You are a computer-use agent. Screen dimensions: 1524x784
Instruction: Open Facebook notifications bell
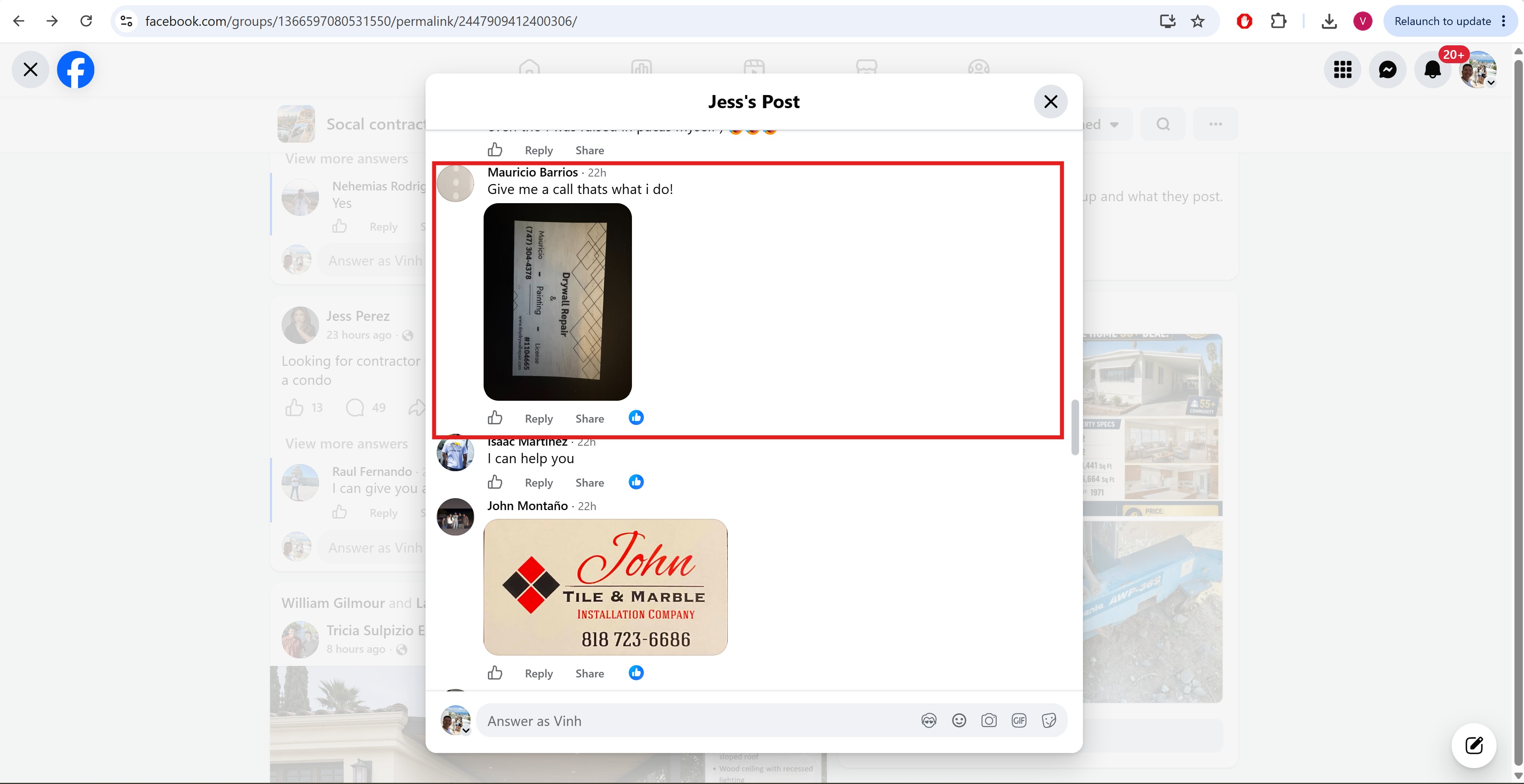pyautogui.click(x=1432, y=70)
